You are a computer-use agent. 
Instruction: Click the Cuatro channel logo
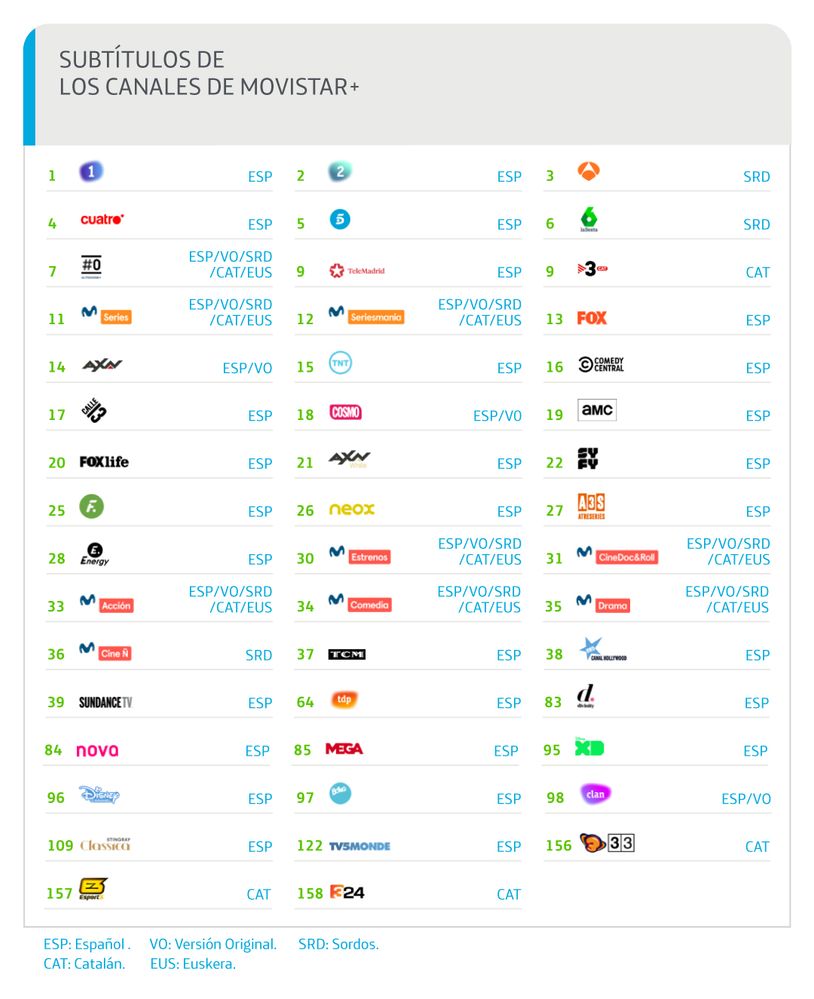click(x=102, y=219)
